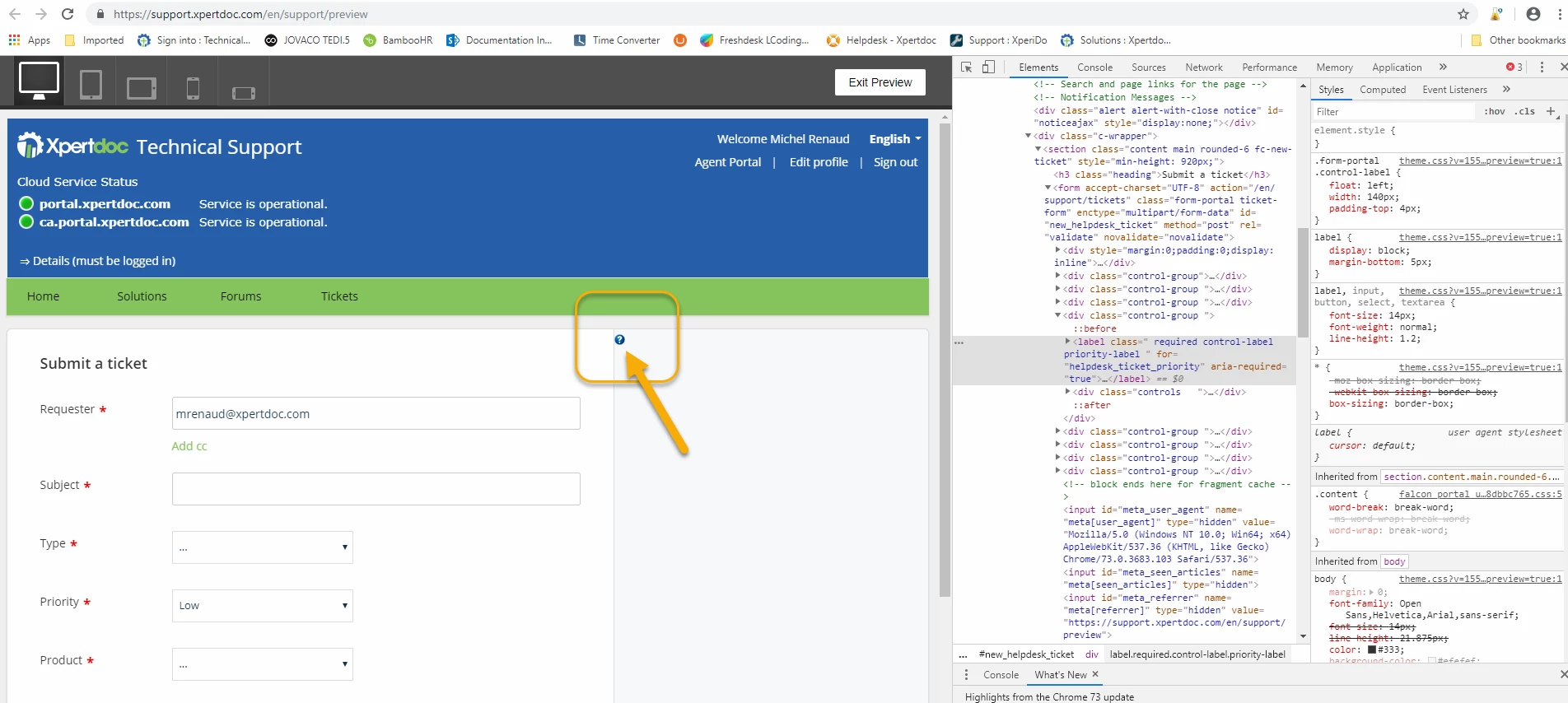Viewport: 1568px width, 703px height.
Task: Click the Exit Preview button
Action: pos(880,82)
